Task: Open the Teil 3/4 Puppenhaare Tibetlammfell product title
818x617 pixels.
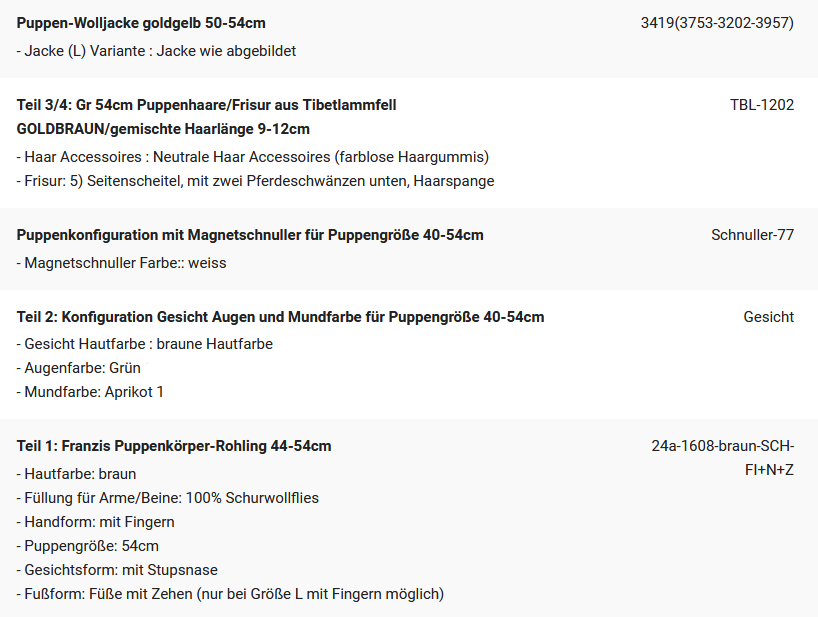Action: [x=207, y=117]
